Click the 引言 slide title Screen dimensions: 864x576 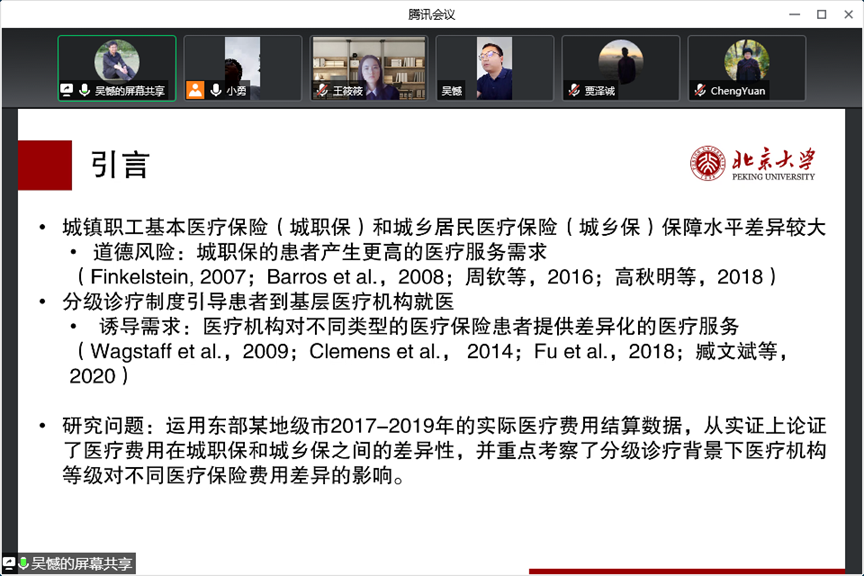click(120, 165)
